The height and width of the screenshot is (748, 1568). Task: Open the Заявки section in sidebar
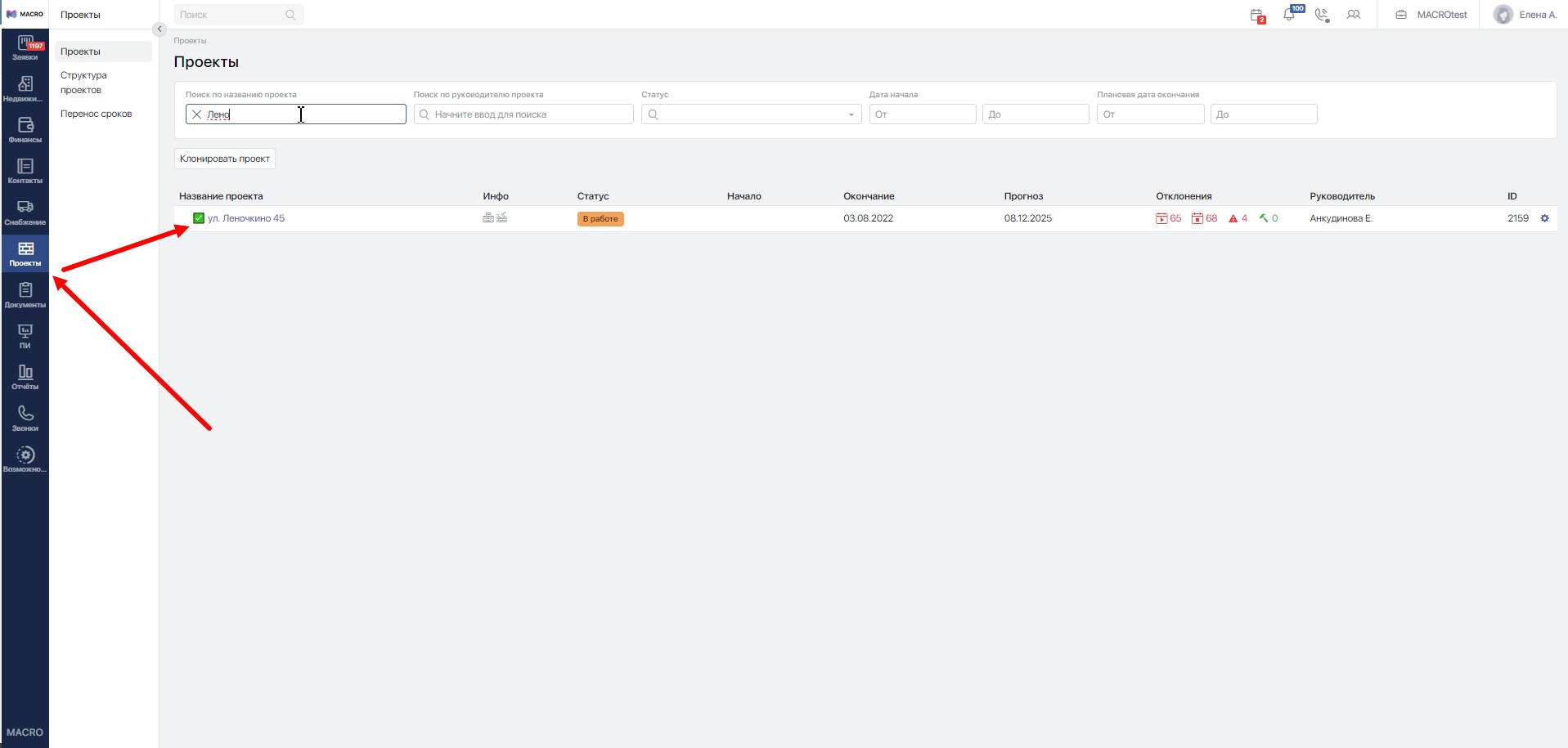(25, 47)
